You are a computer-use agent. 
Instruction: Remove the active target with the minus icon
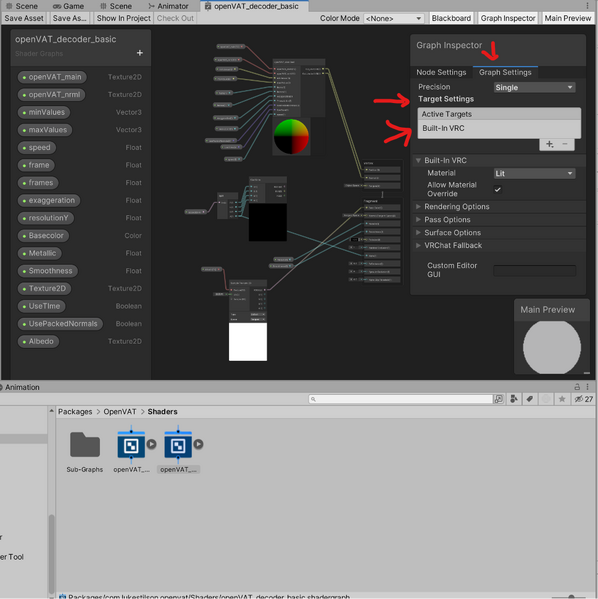565,144
